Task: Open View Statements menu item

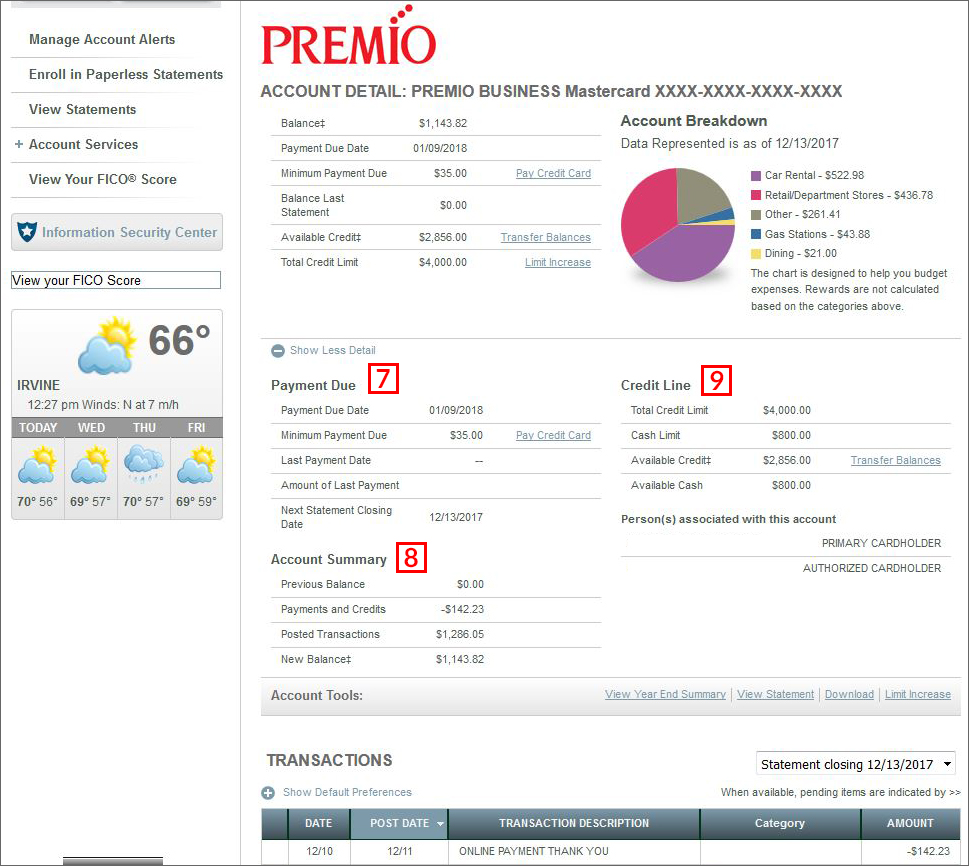Action: [82, 109]
